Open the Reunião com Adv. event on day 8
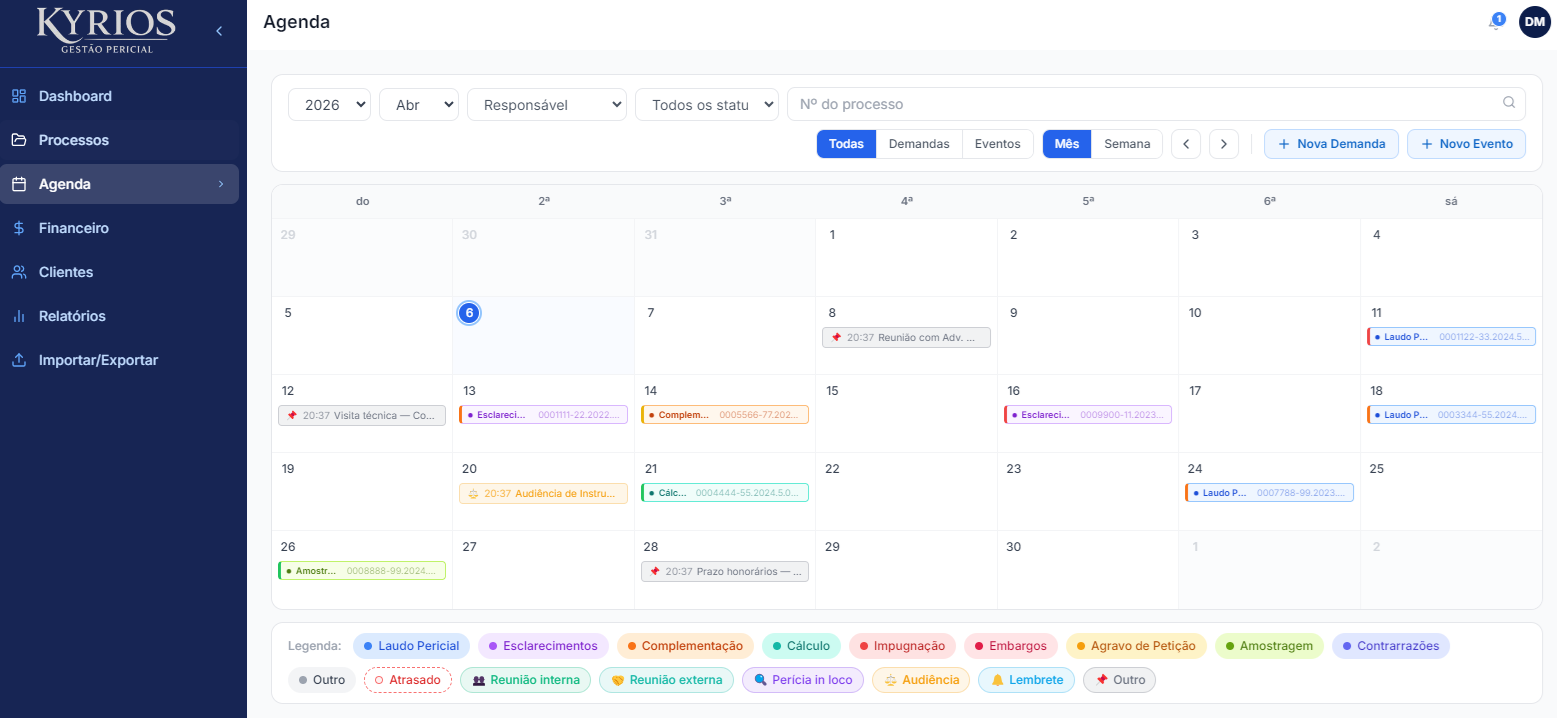Image resolution: width=1557 pixels, height=718 pixels. pyautogui.click(x=906, y=338)
